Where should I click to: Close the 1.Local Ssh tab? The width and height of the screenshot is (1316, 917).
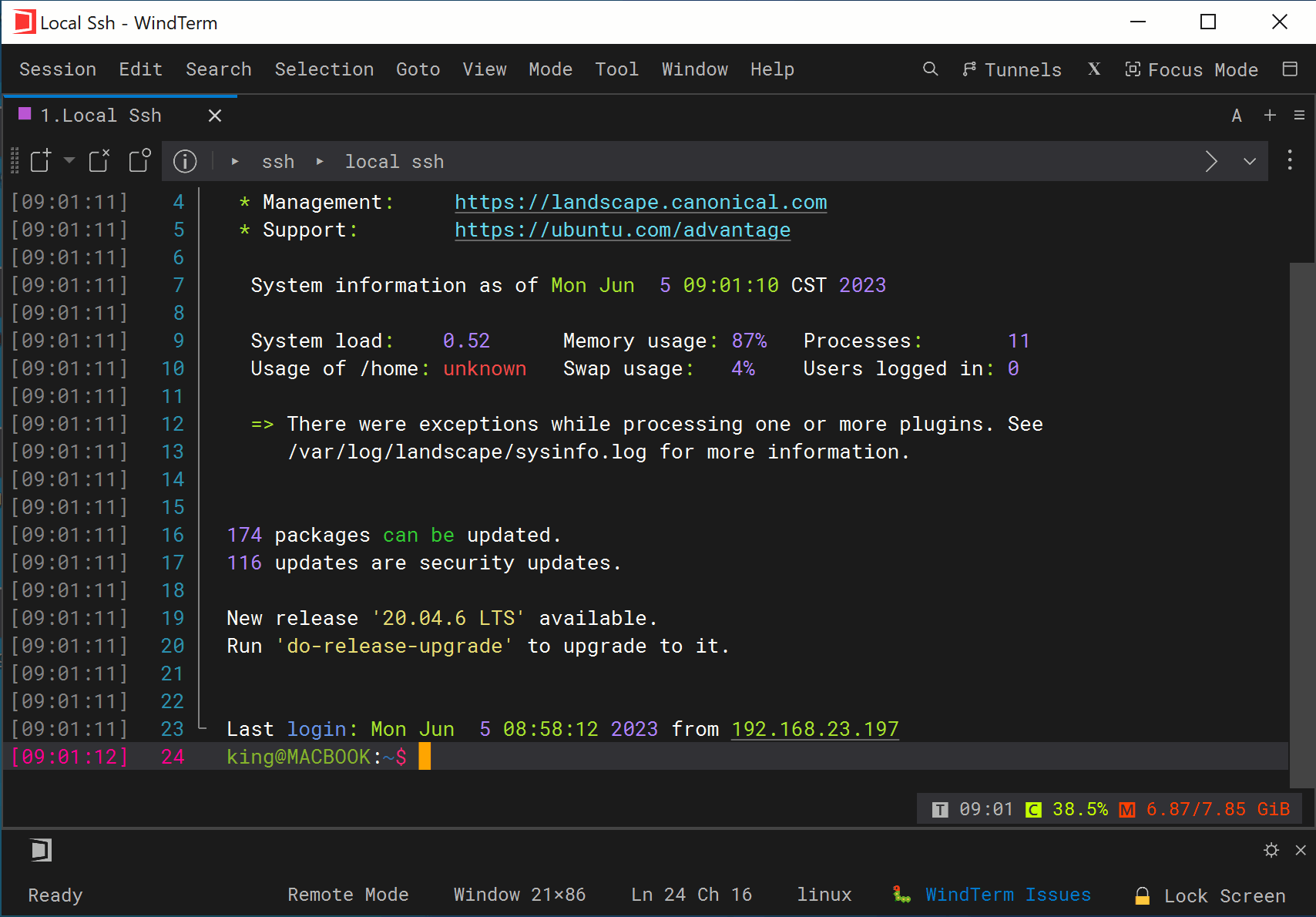pyautogui.click(x=215, y=116)
